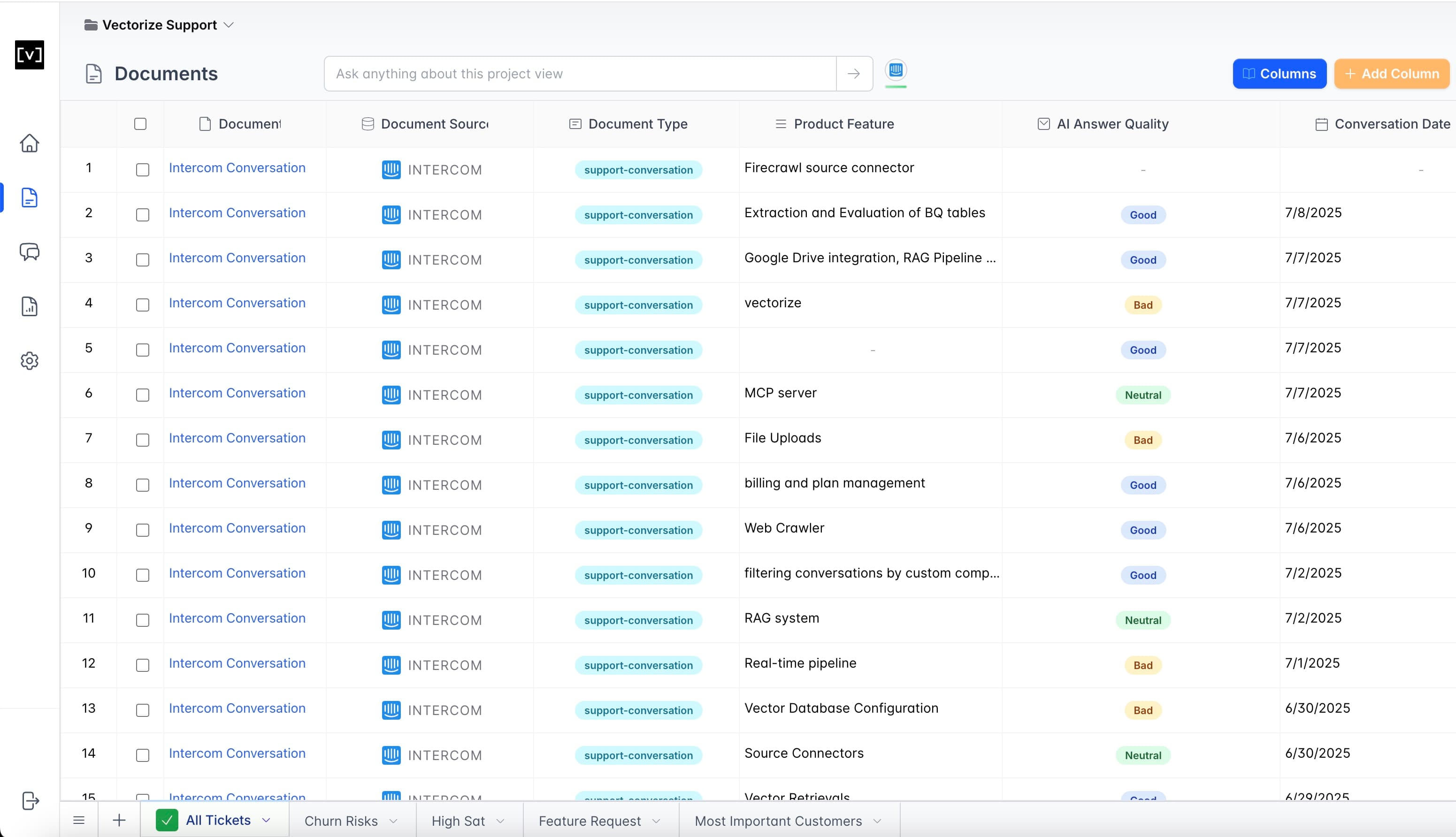The width and height of the screenshot is (1456, 837).
Task: Click the Intercom source icon beside search
Action: tap(896, 71)
